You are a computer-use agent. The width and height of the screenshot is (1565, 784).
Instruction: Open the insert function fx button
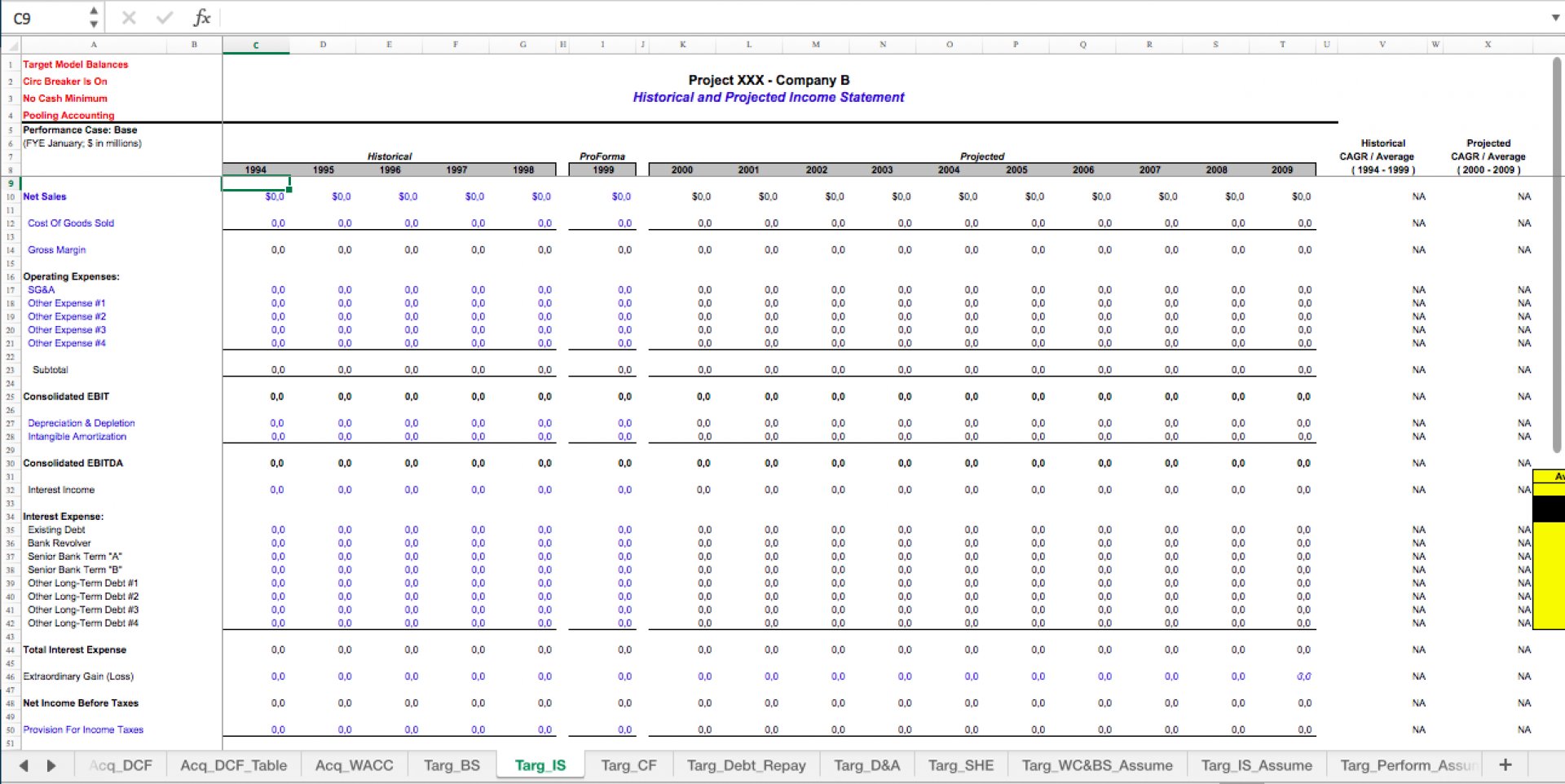[201, 18]
